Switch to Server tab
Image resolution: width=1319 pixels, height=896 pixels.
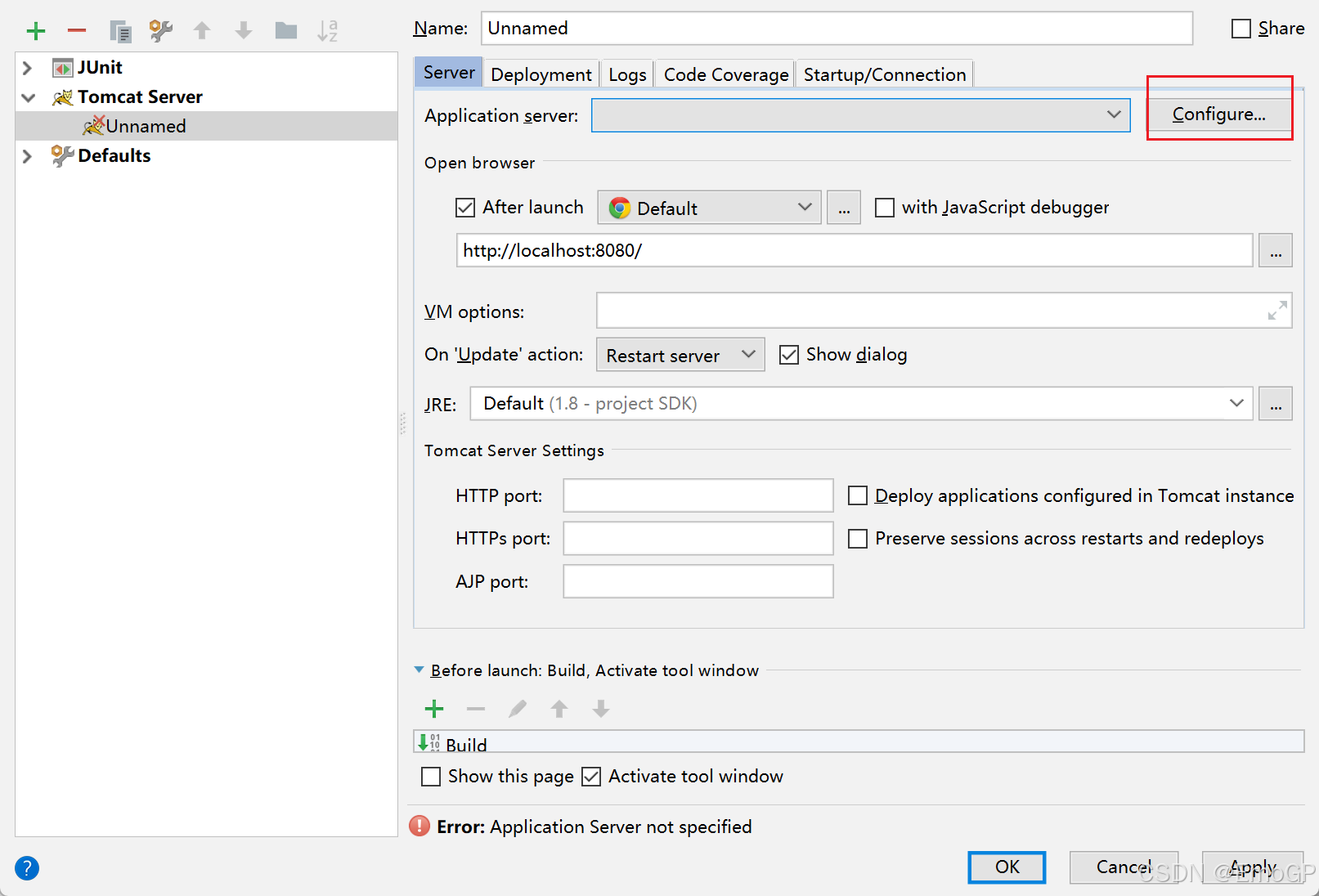click(449, 73)
